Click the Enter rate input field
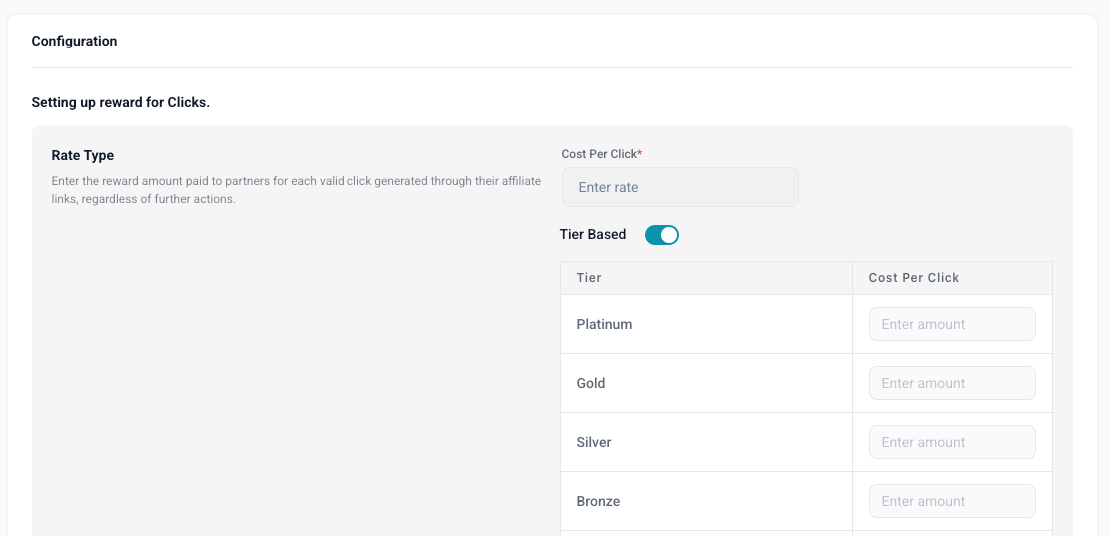1110x536 pixels. (680, 187)
